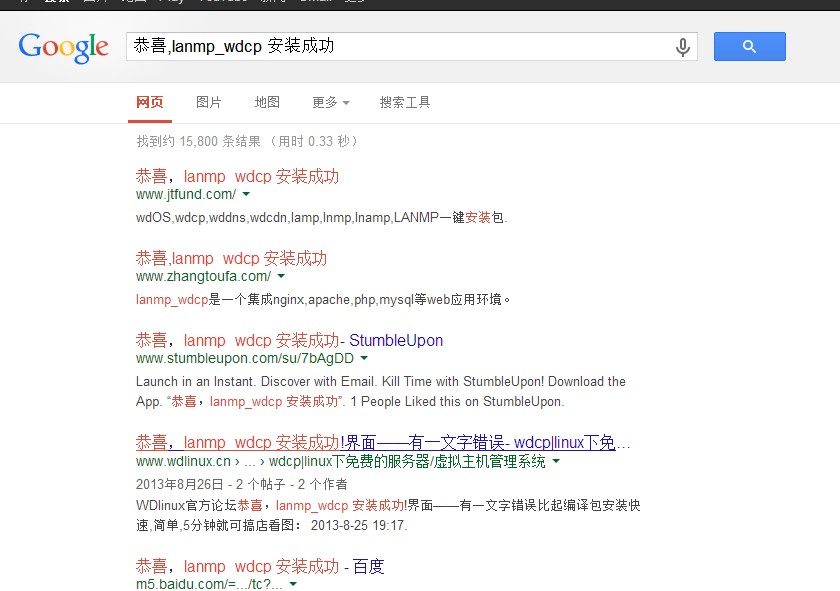Screen dimensions: 840x591
Task: Click inside the Google search text box
Action: (x=400, y=46)
